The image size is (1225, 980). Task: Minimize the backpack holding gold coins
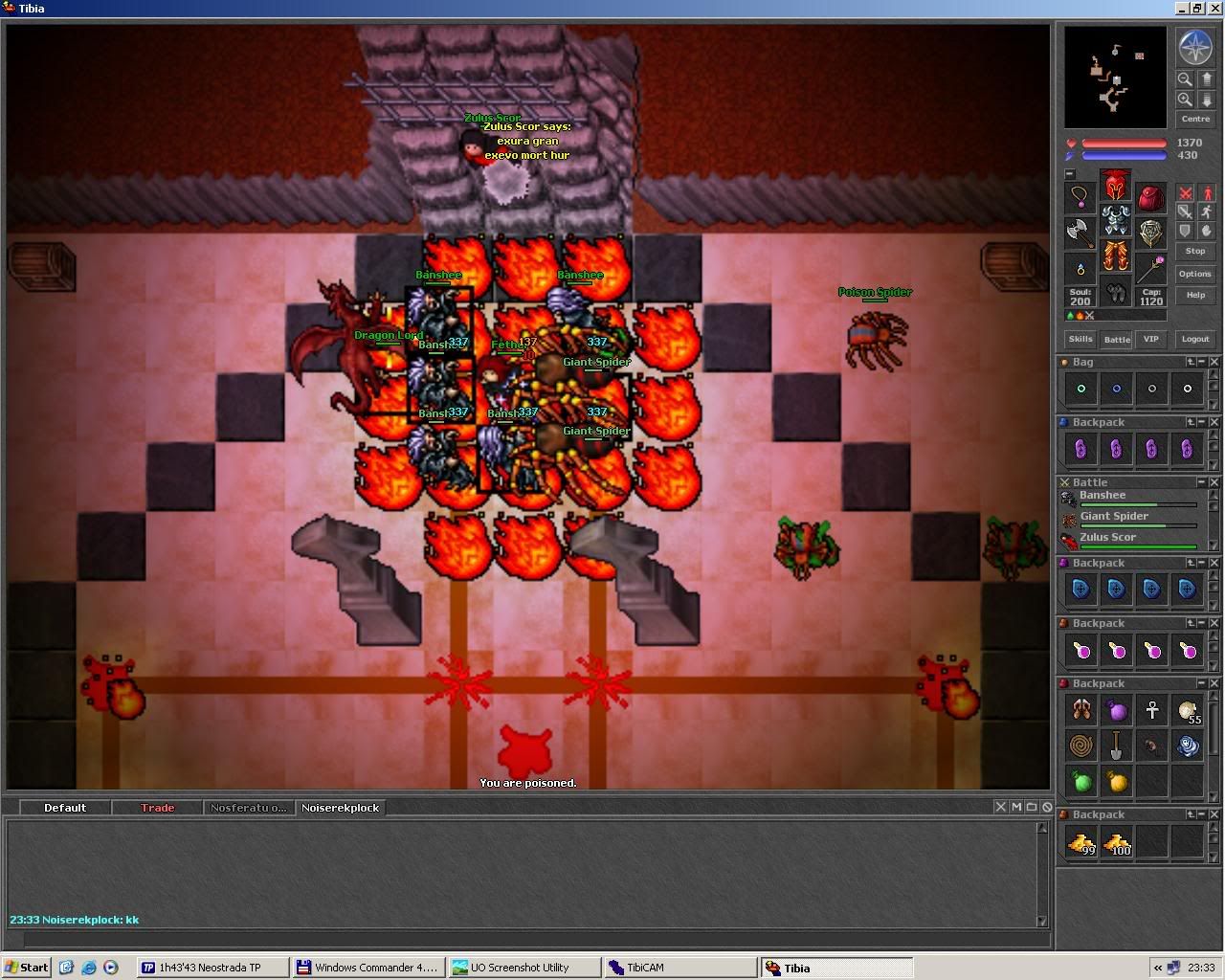1202,814
